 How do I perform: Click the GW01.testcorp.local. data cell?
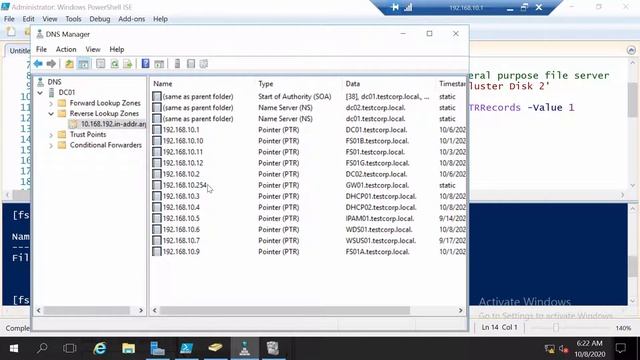click(377, 185)
